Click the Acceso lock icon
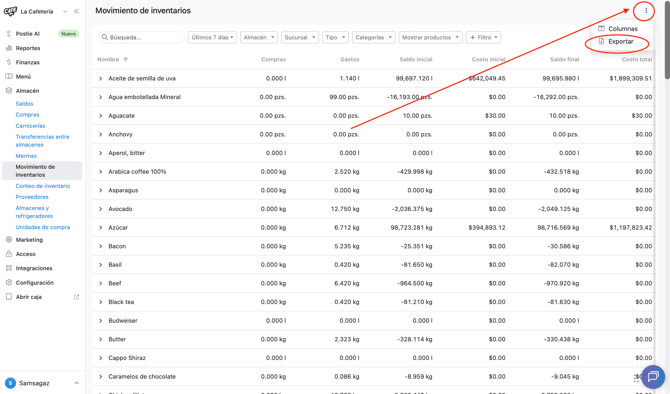Screen dimensions: 670x394 [x=9, y=254]
